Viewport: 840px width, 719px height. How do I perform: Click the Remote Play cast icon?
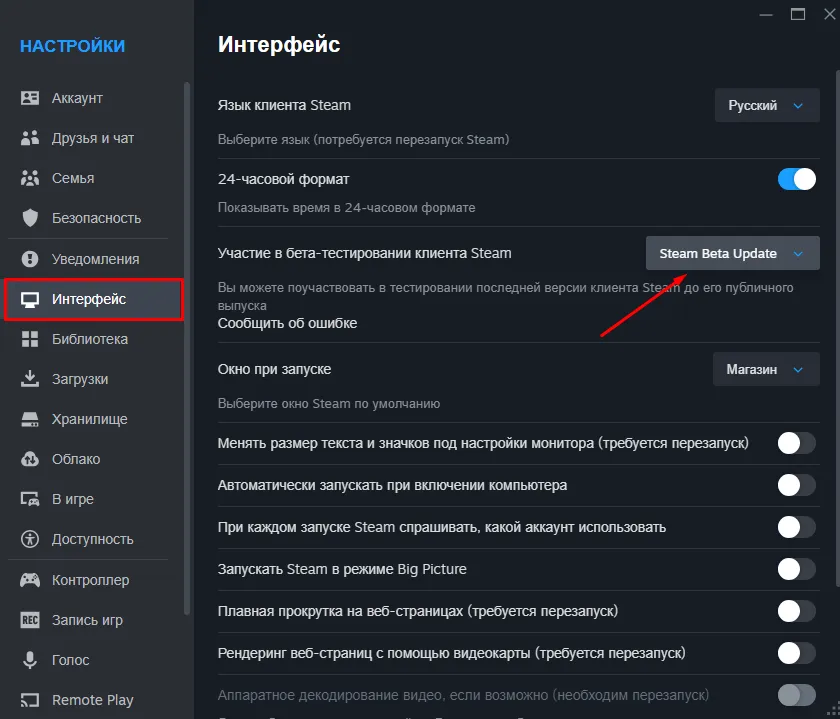click(30, 700)
